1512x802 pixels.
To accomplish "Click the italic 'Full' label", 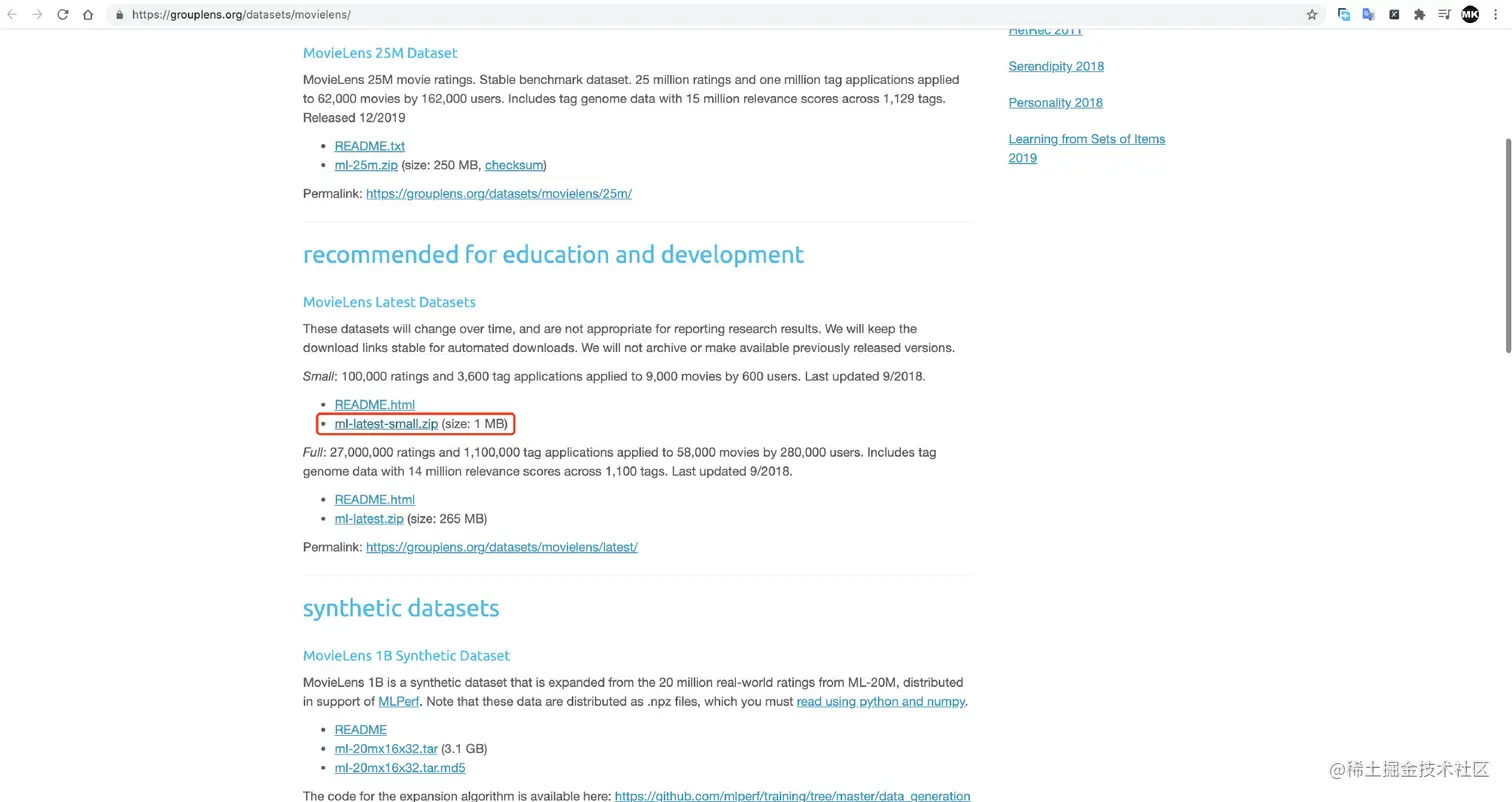I will click(x=314, y=452).
